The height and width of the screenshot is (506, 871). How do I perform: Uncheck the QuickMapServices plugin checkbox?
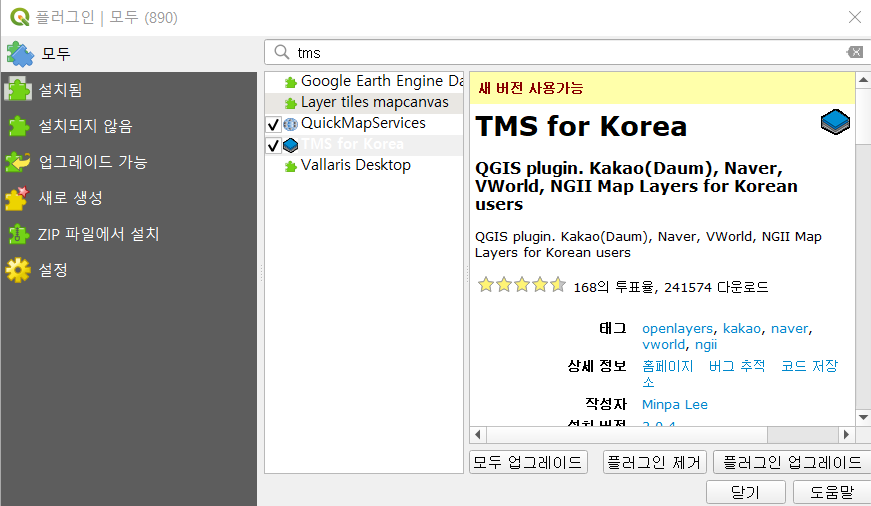point(273,124)
